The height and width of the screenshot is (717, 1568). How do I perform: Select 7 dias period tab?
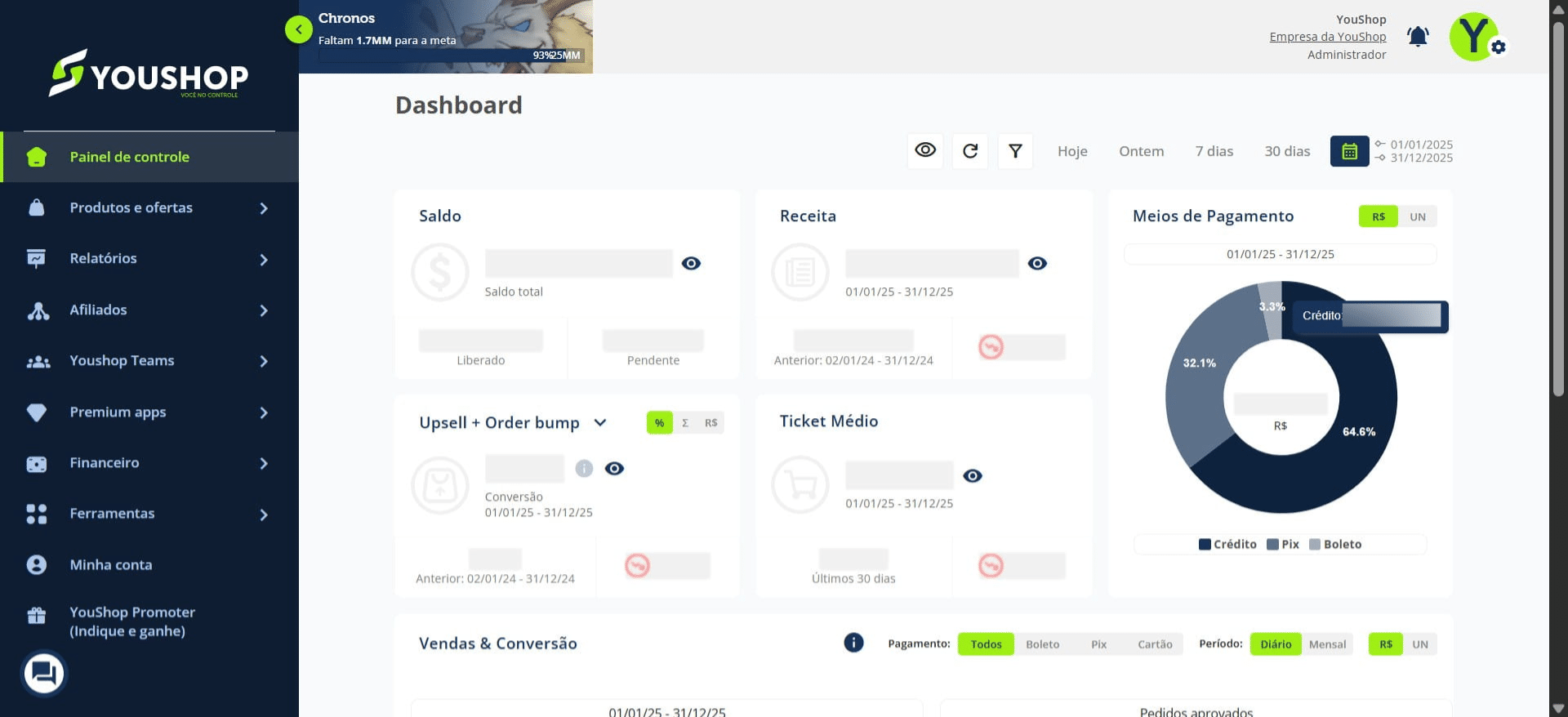coord(1214,151)
